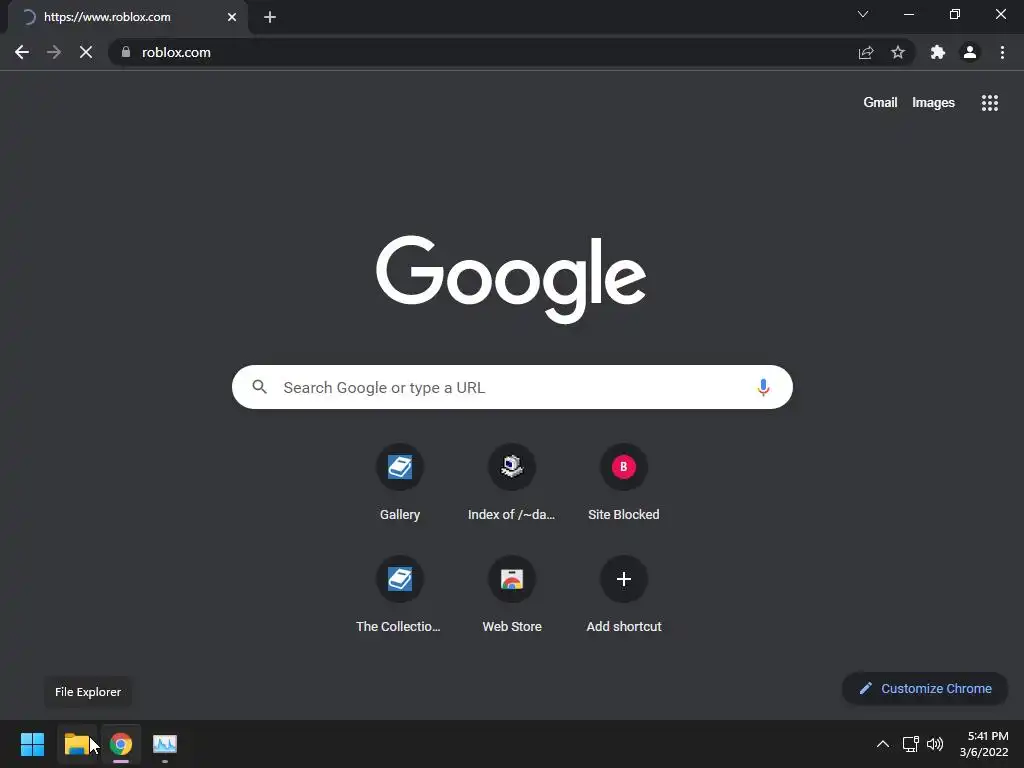Screen dimensions: 1024x768
Task: Start voice search with the microphone
Action: [x=763, y=387]
